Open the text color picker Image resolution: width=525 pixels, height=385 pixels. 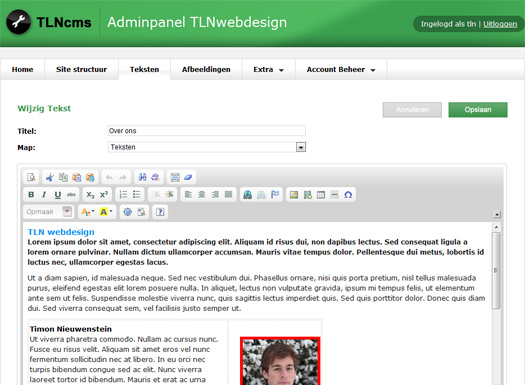[88, 212]
